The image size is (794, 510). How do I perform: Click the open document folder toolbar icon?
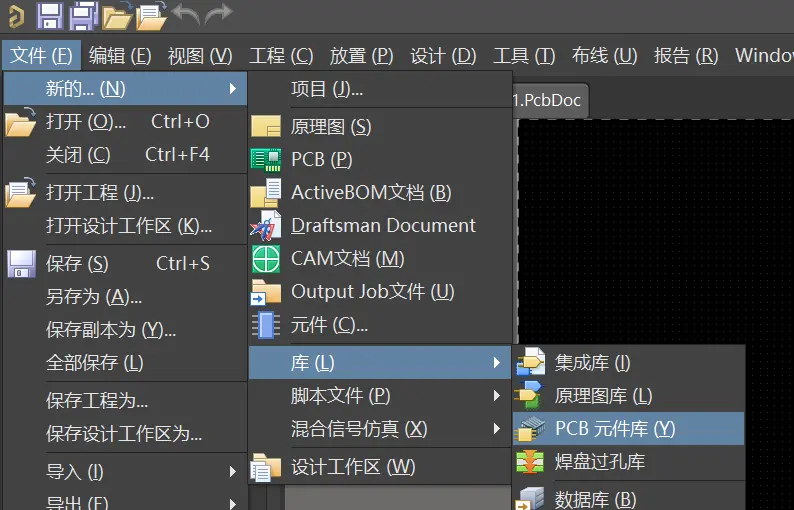click(x=117, y=15)
